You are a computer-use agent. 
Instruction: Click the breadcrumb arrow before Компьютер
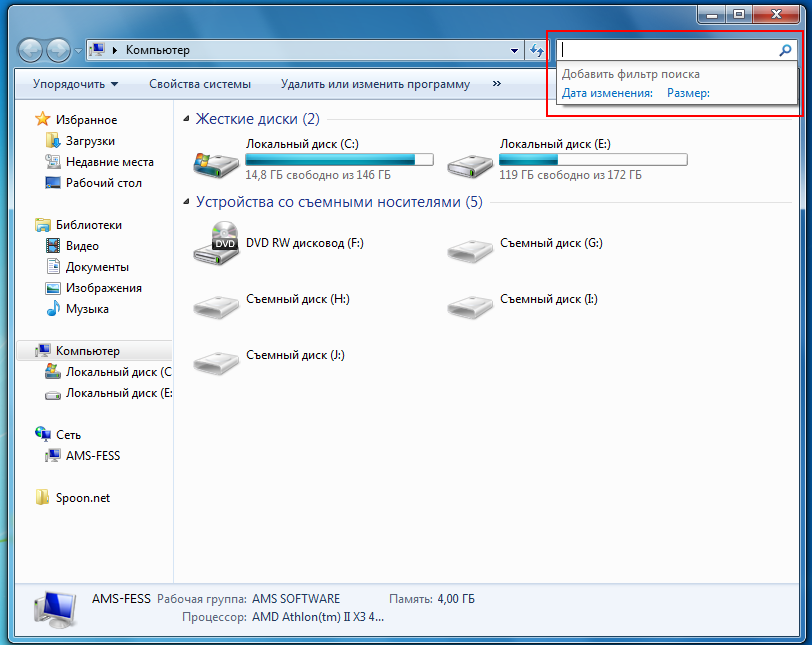pyautogui.click(x=115, y=50)
